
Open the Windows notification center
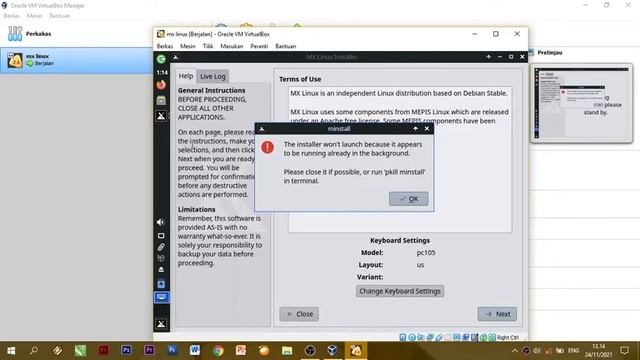pyautogui.click(x=624, y=351)
